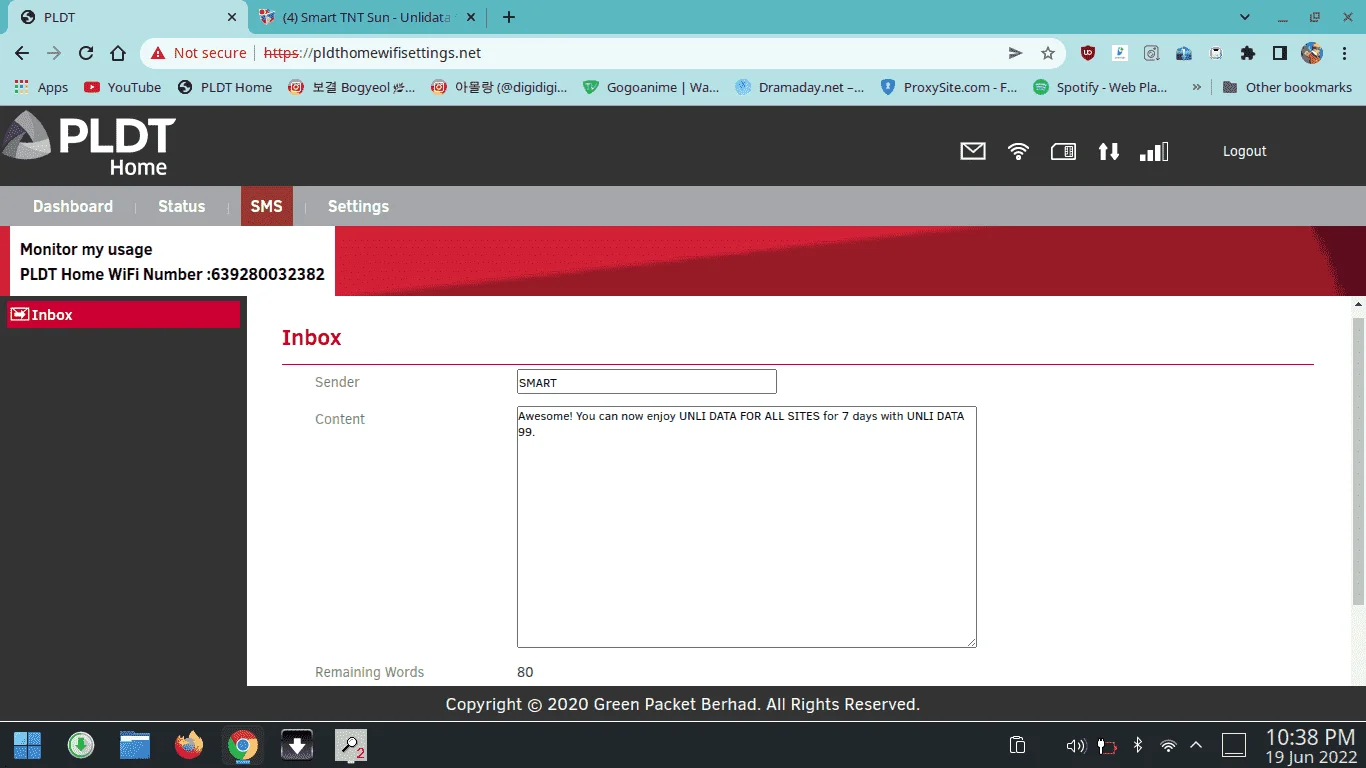Open Firefox from the taskbar
This screenshot has height=768, width=1366.
pyautogui.click(x=189, y=745)
